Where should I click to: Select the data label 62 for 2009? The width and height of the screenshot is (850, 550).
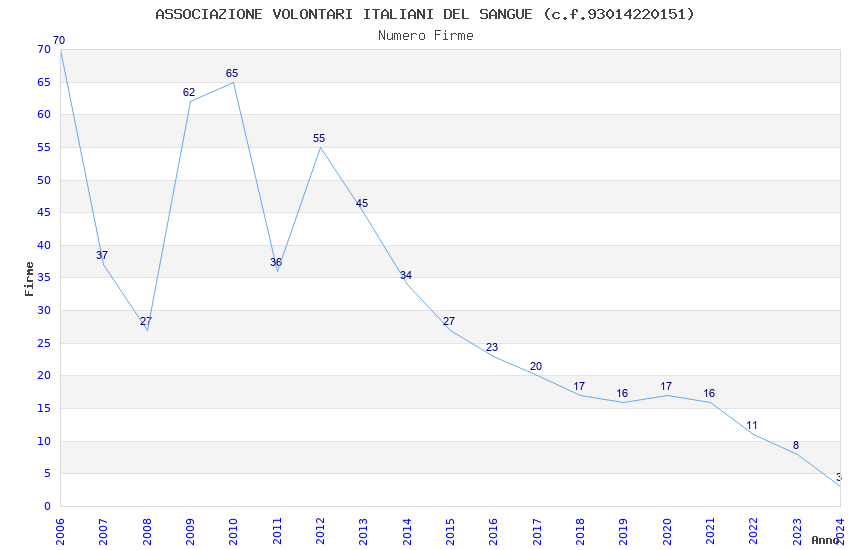click(189, 92)
